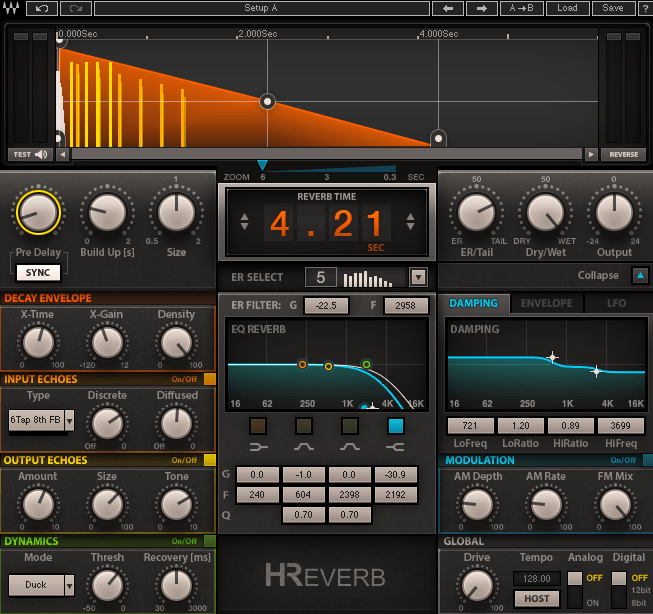Click ER filter frequency 2958 field
The image size is (653, 614).
coord(406,306)
